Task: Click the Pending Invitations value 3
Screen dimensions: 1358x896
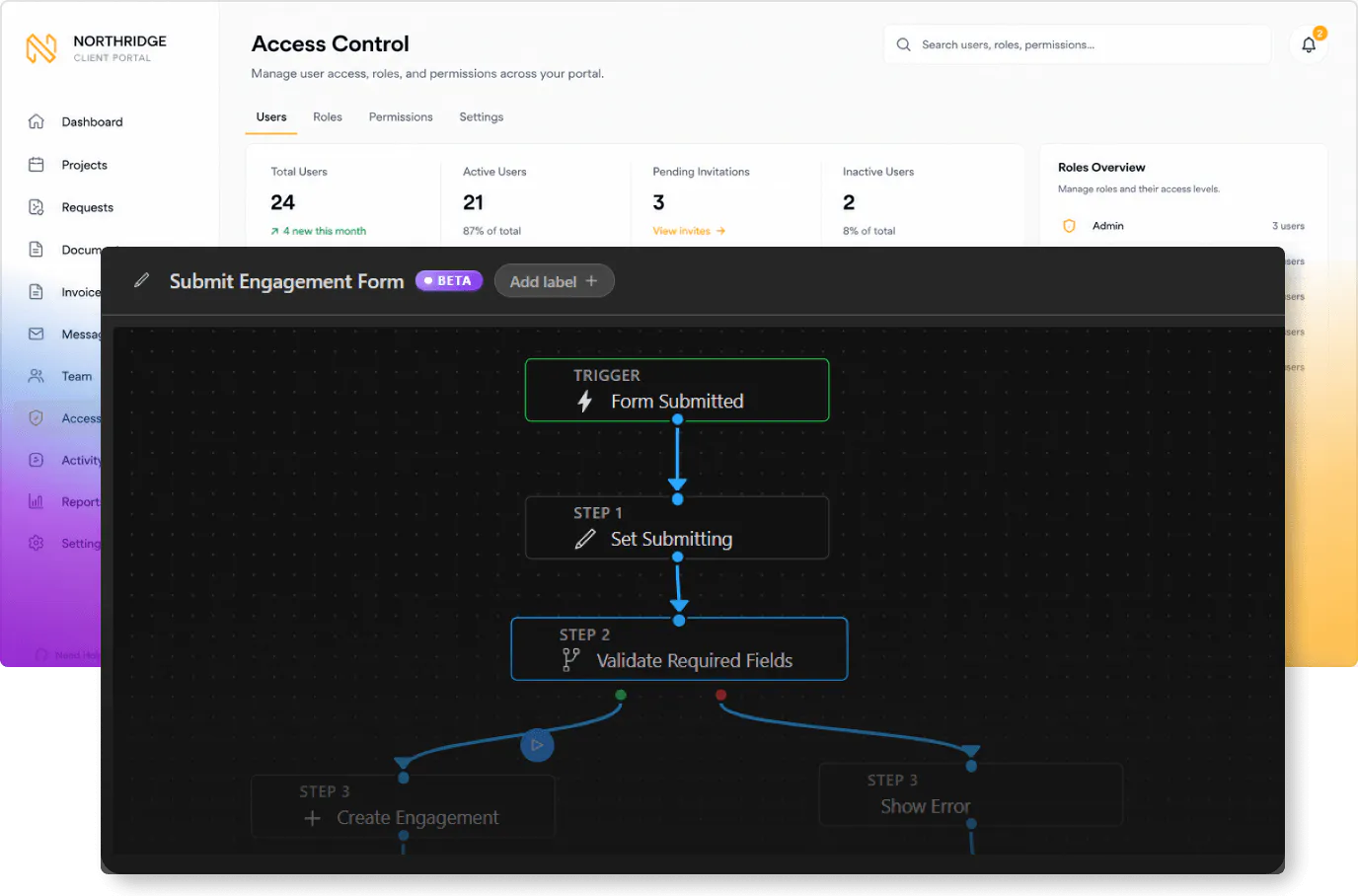Action: (658, 202)
